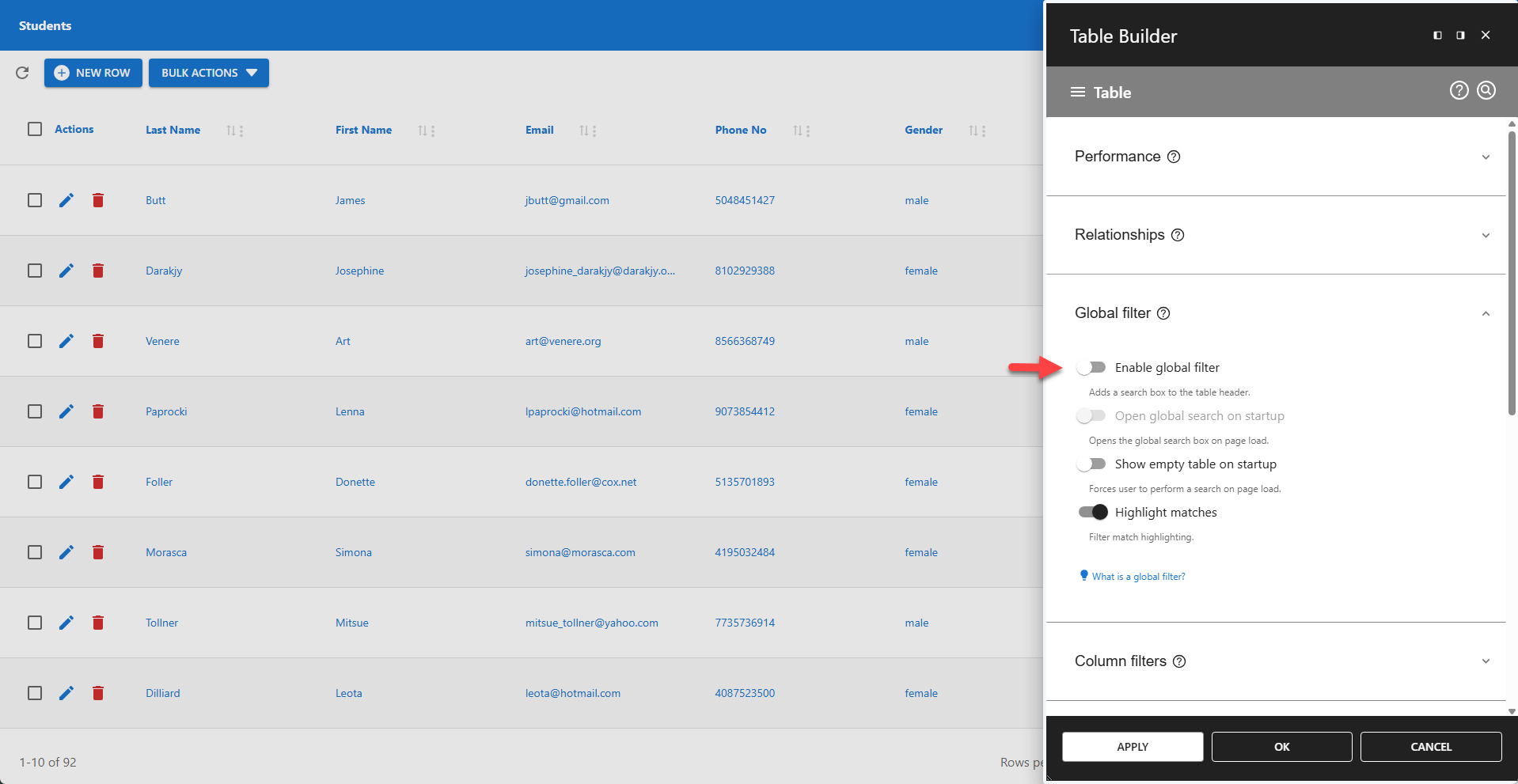Turn on Show empty table on startup

pyautogui.click(x=1091, y=464)
